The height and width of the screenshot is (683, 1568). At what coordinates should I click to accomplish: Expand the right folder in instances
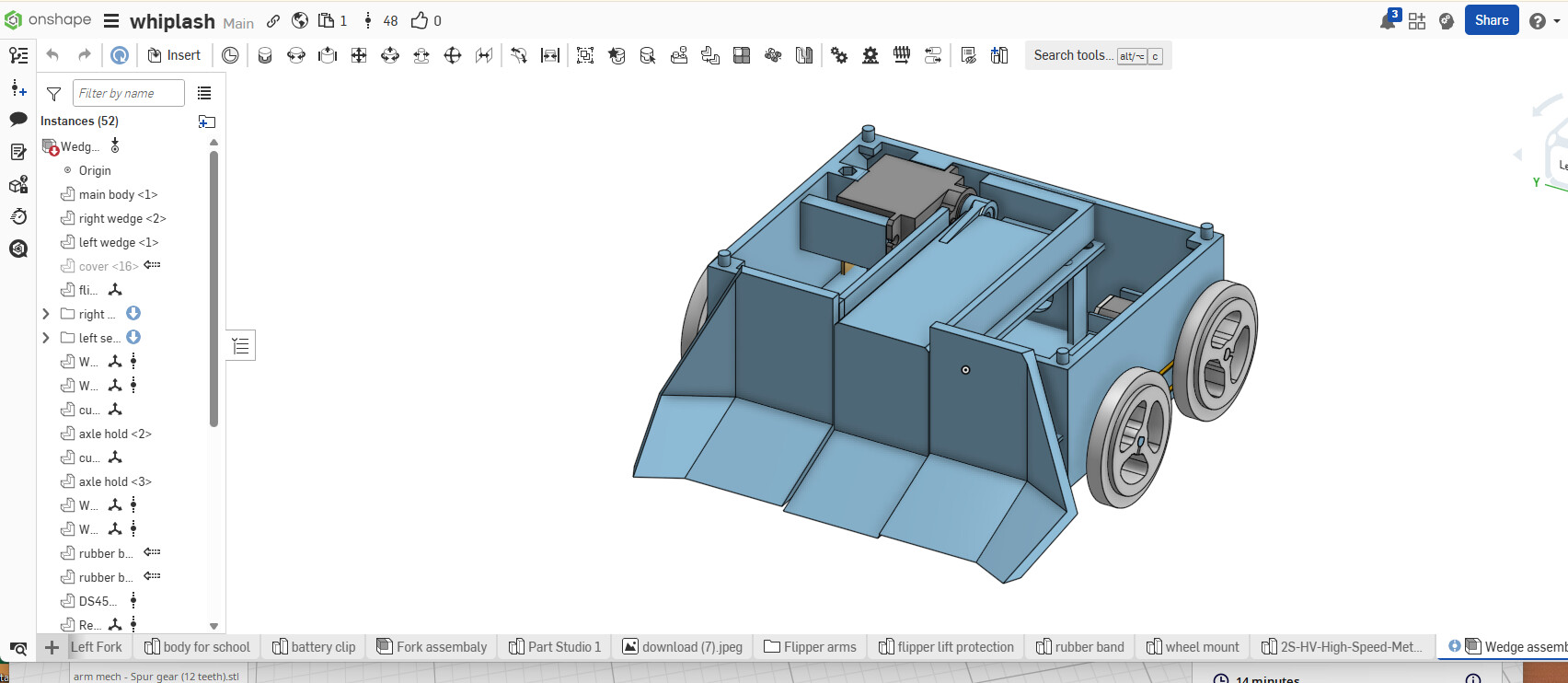(x=46, y=314)
